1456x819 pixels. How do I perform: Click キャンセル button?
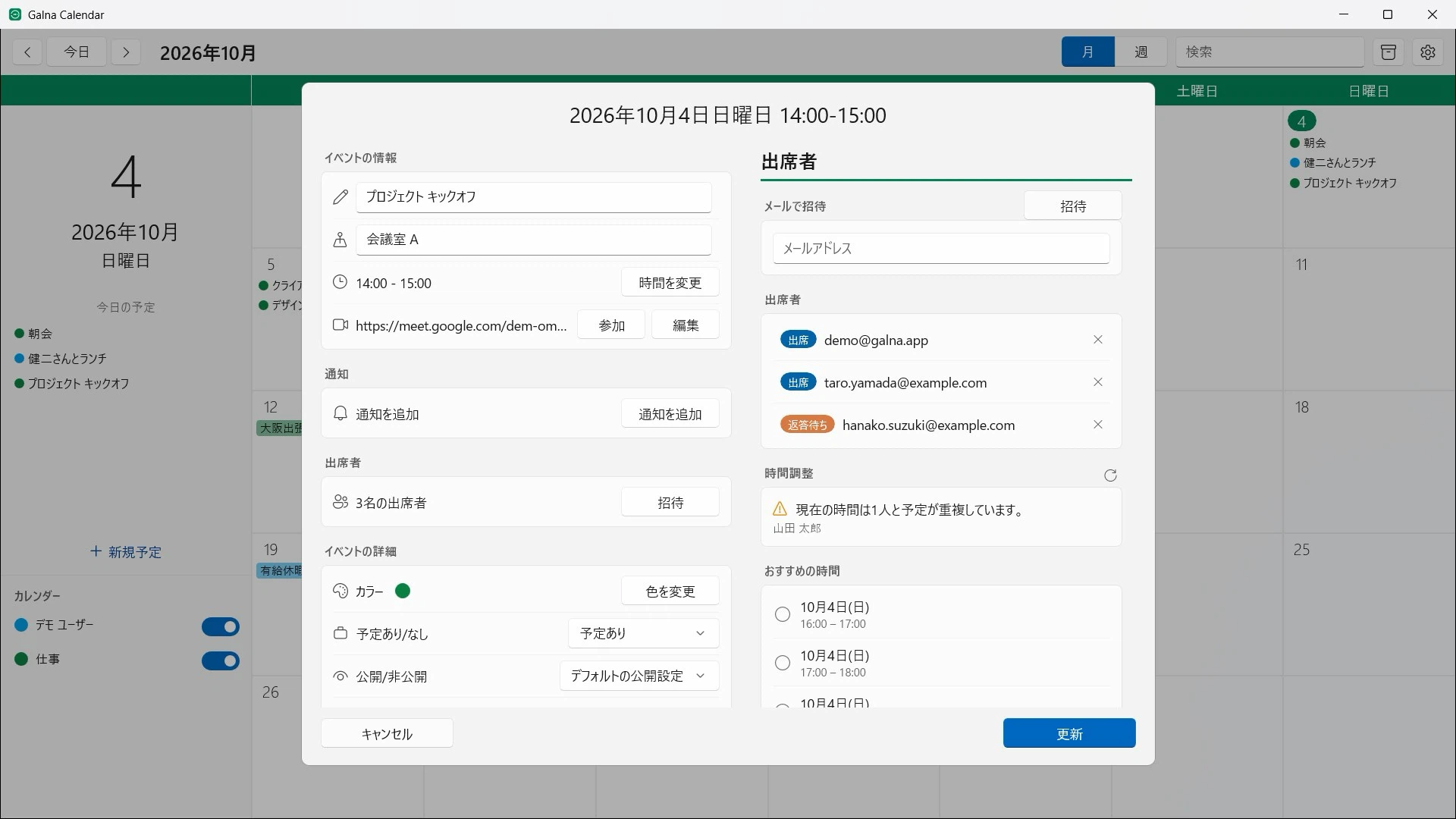click(x=387, y=733)
